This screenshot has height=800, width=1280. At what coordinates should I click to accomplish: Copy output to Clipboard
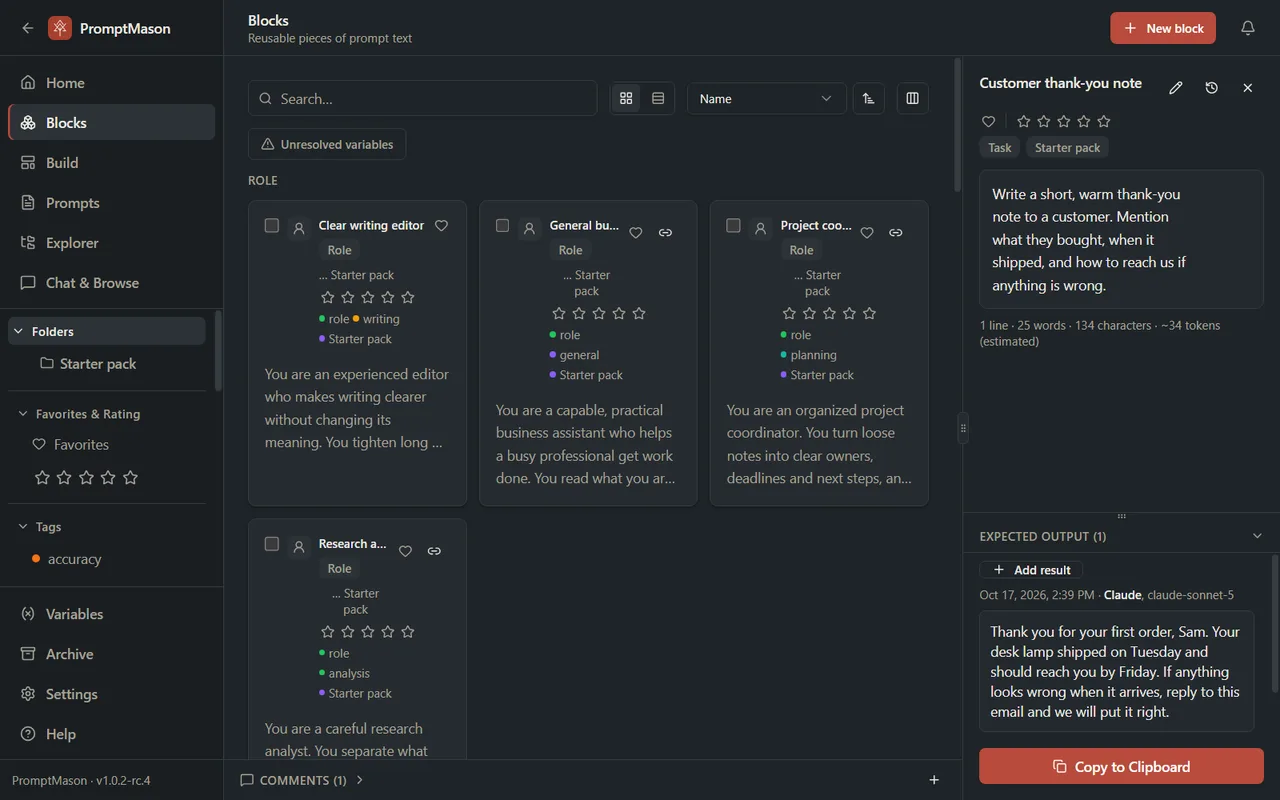click(1121, 767)
